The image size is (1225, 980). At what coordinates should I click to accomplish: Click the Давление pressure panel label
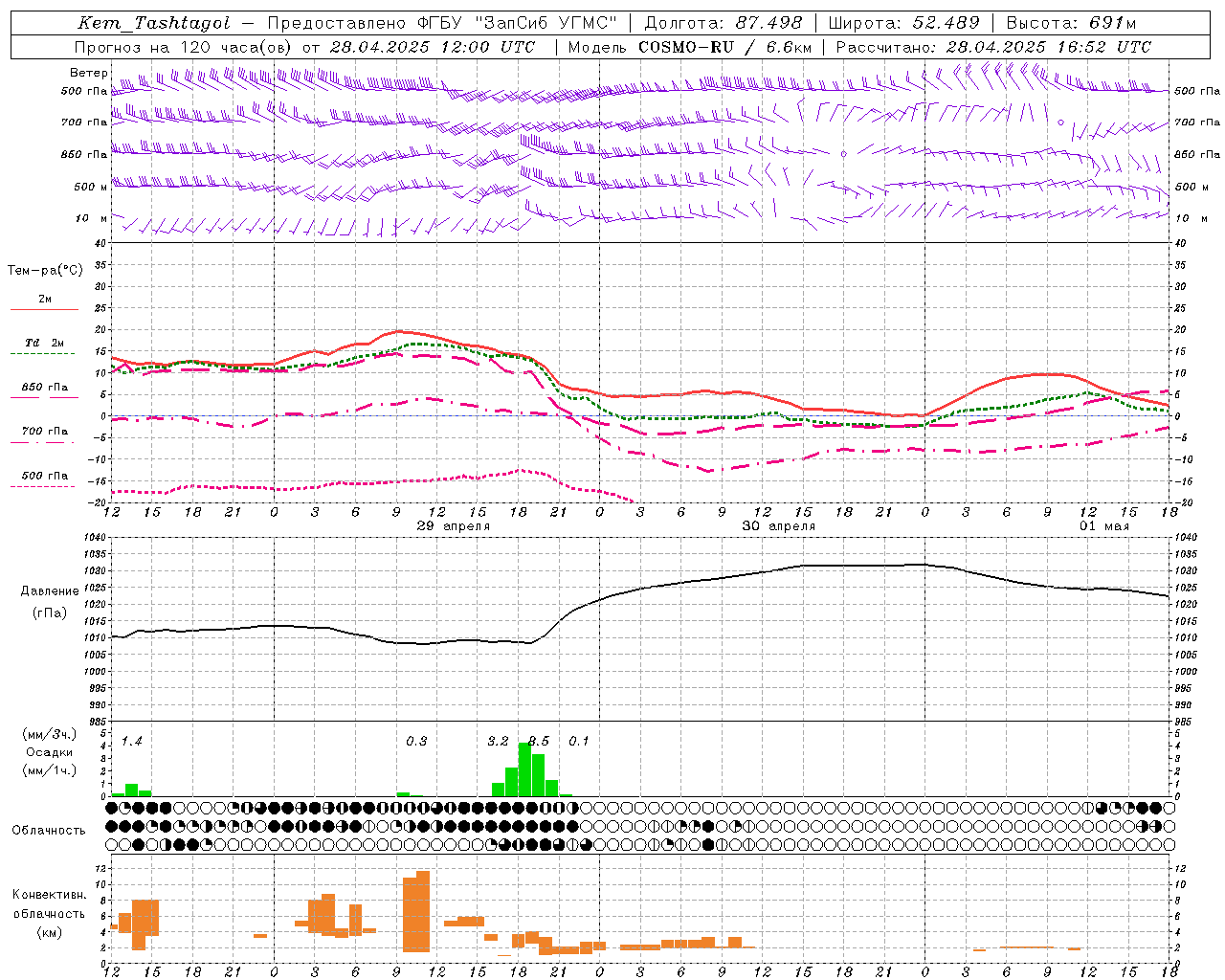(50, 591)
